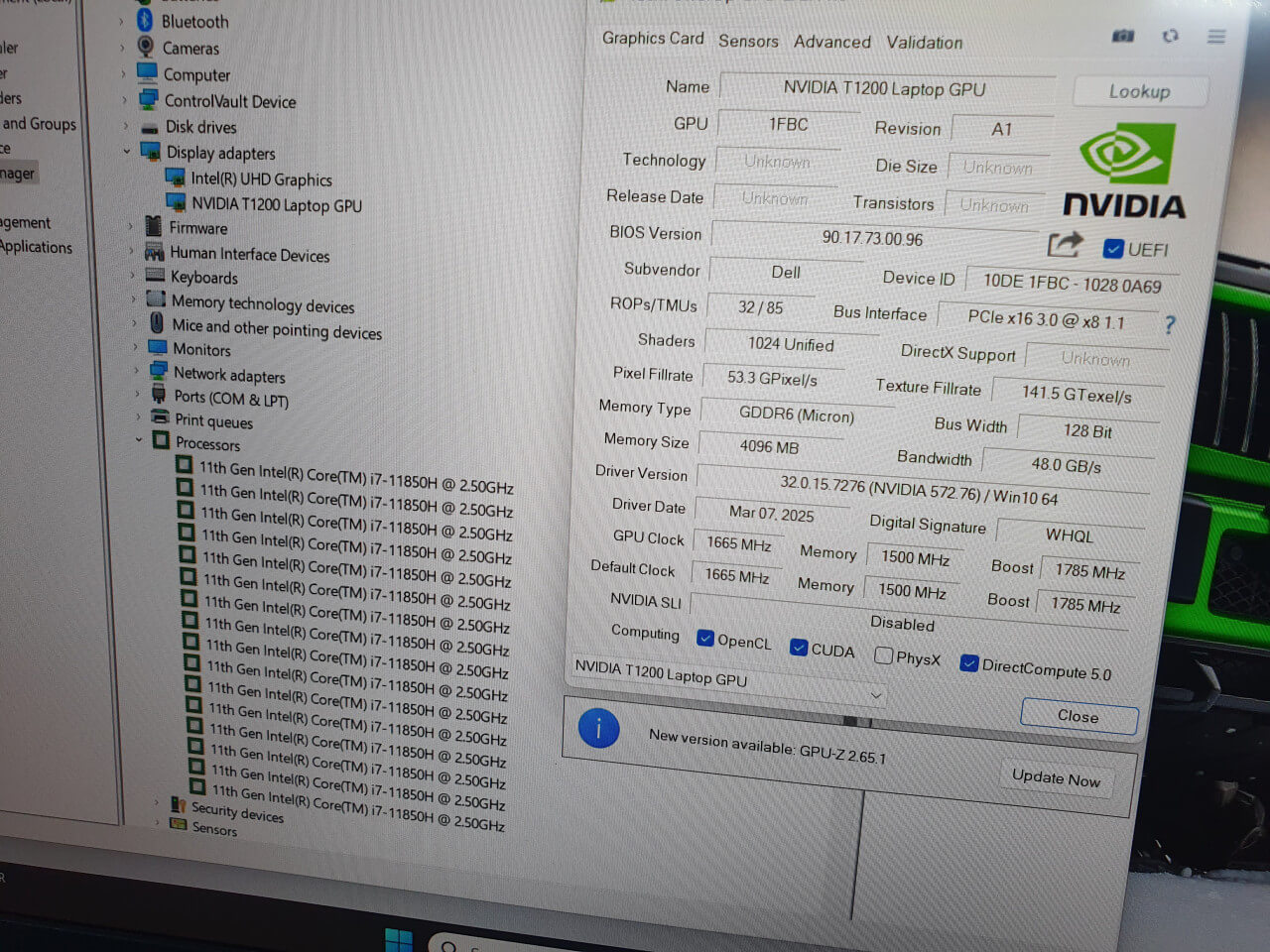This screenshot has height=952, width=1270.
Task: Enable the PhysX checkbox
Action: pyautogui.click(x=883, y=655)
